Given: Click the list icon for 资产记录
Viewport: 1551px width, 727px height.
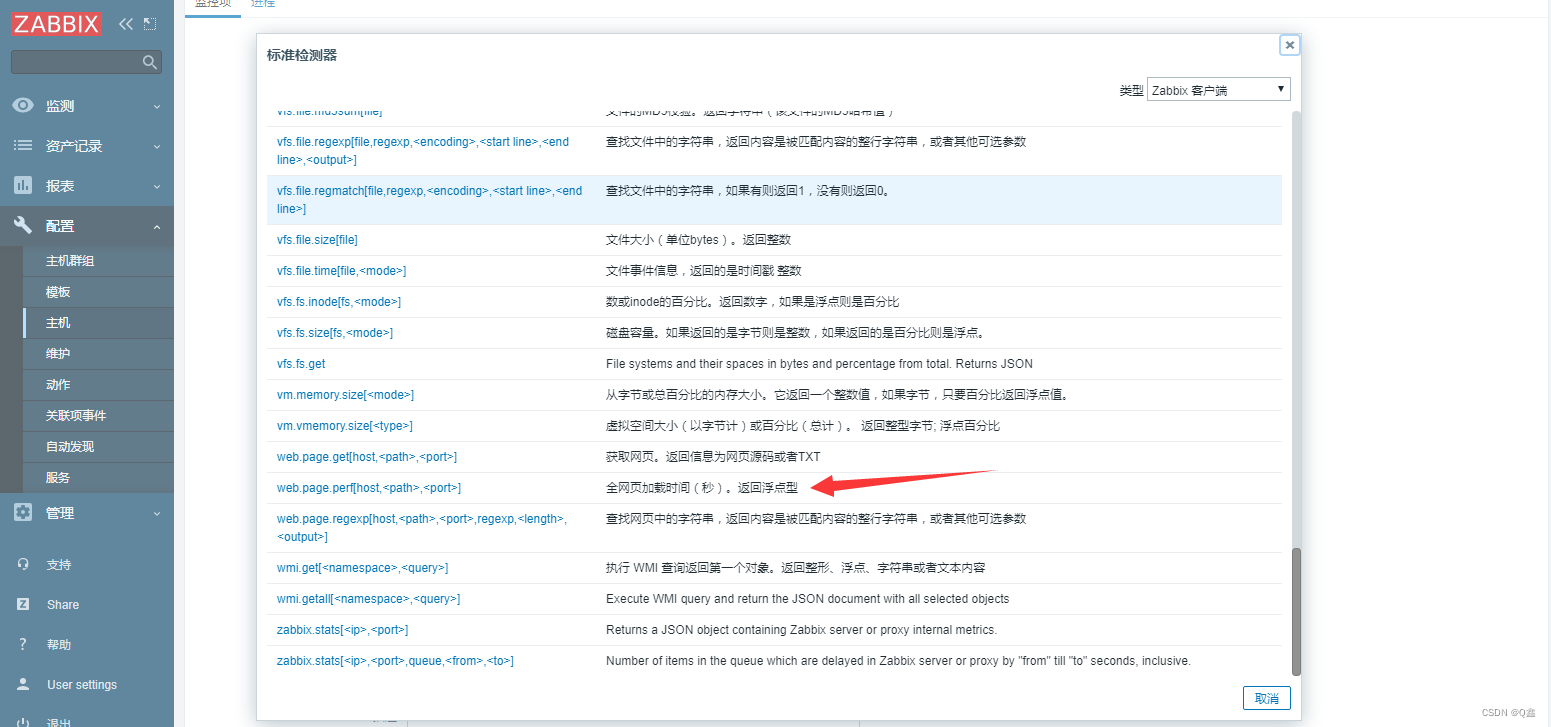Looking at the screenshot, I should click(x=23, y=146).
